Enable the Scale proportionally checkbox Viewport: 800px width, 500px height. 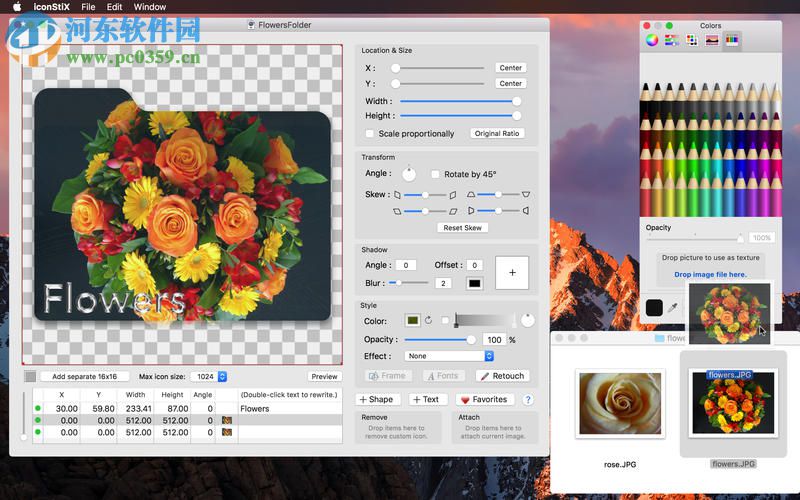(x=370, y=134)
